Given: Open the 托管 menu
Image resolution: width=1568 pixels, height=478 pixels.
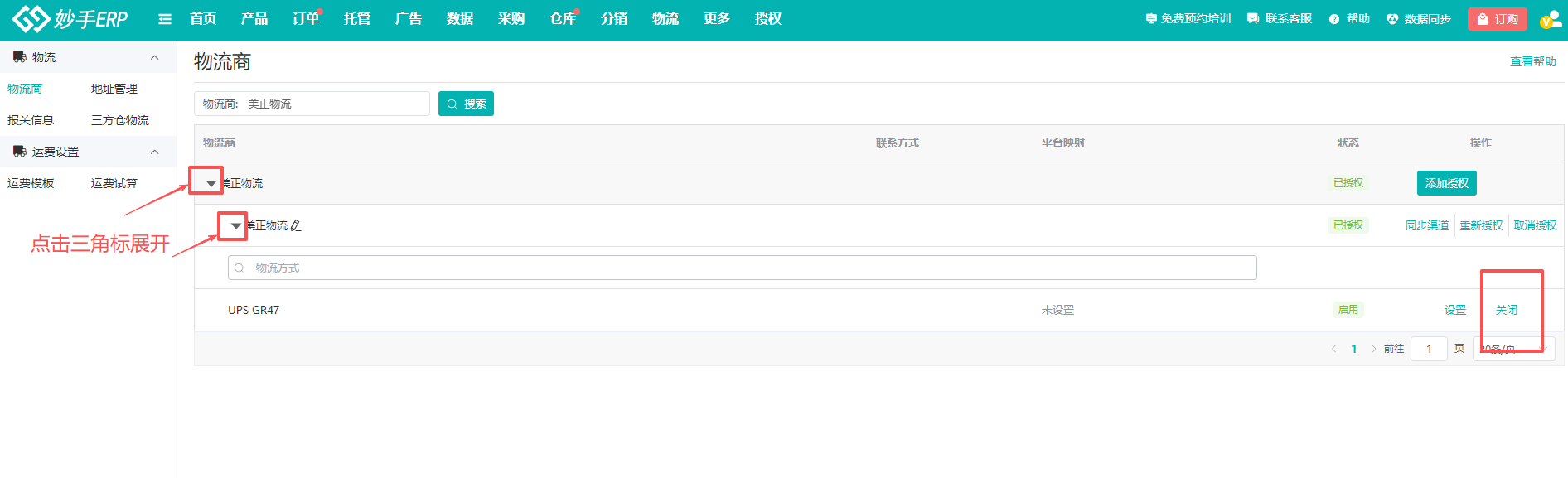Looking at the screenshot, I should pyautogui.click(x=357, y=18).
